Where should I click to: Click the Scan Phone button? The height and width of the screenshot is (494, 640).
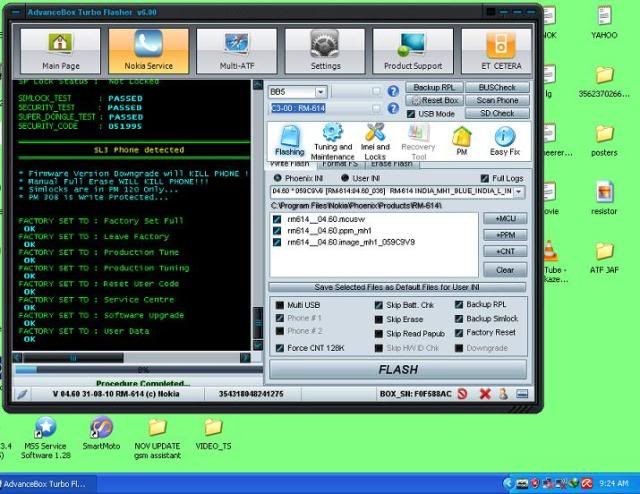pos(497,100)
